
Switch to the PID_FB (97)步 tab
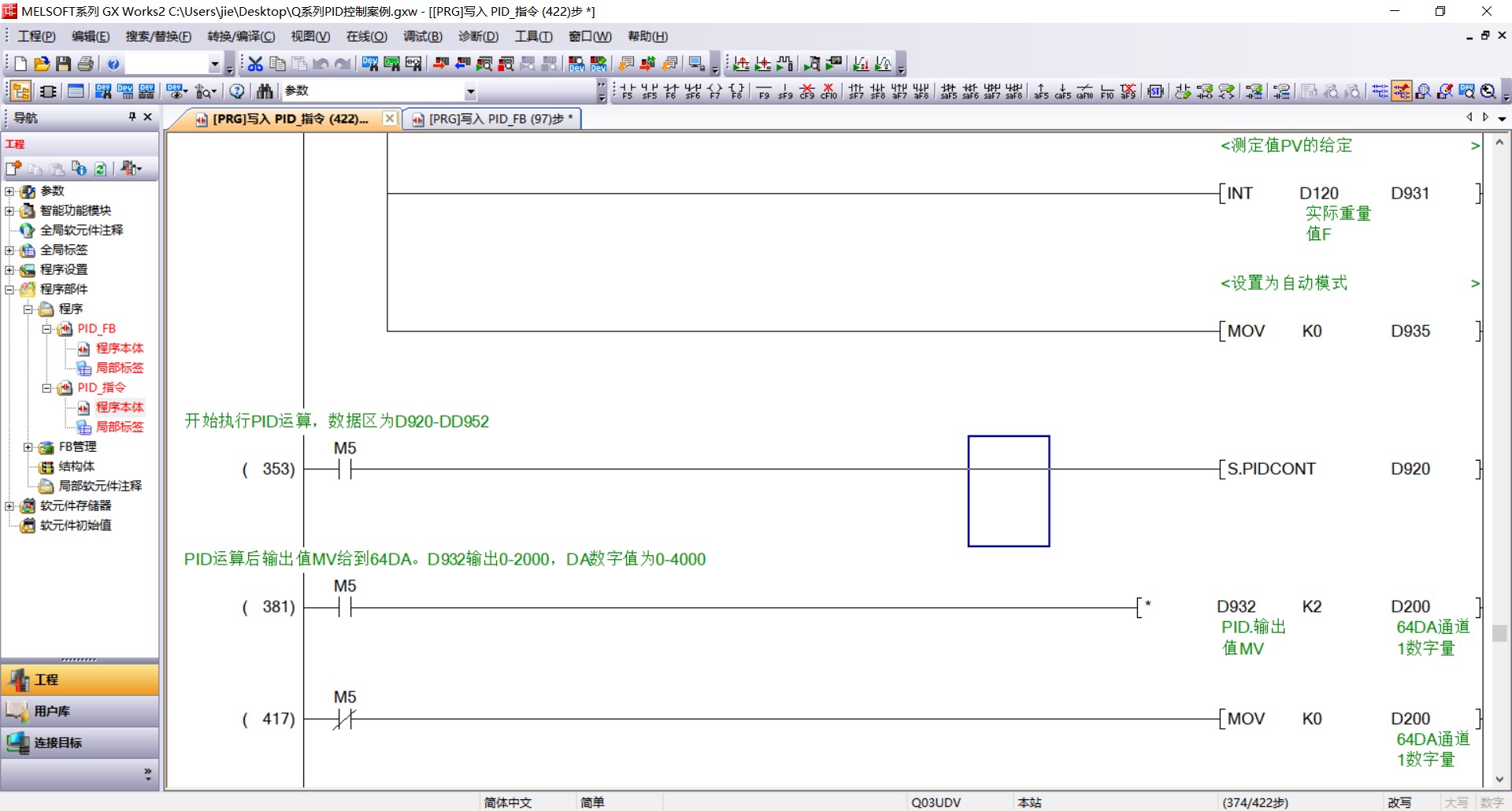pyautogui.click(x=495, y=119)
